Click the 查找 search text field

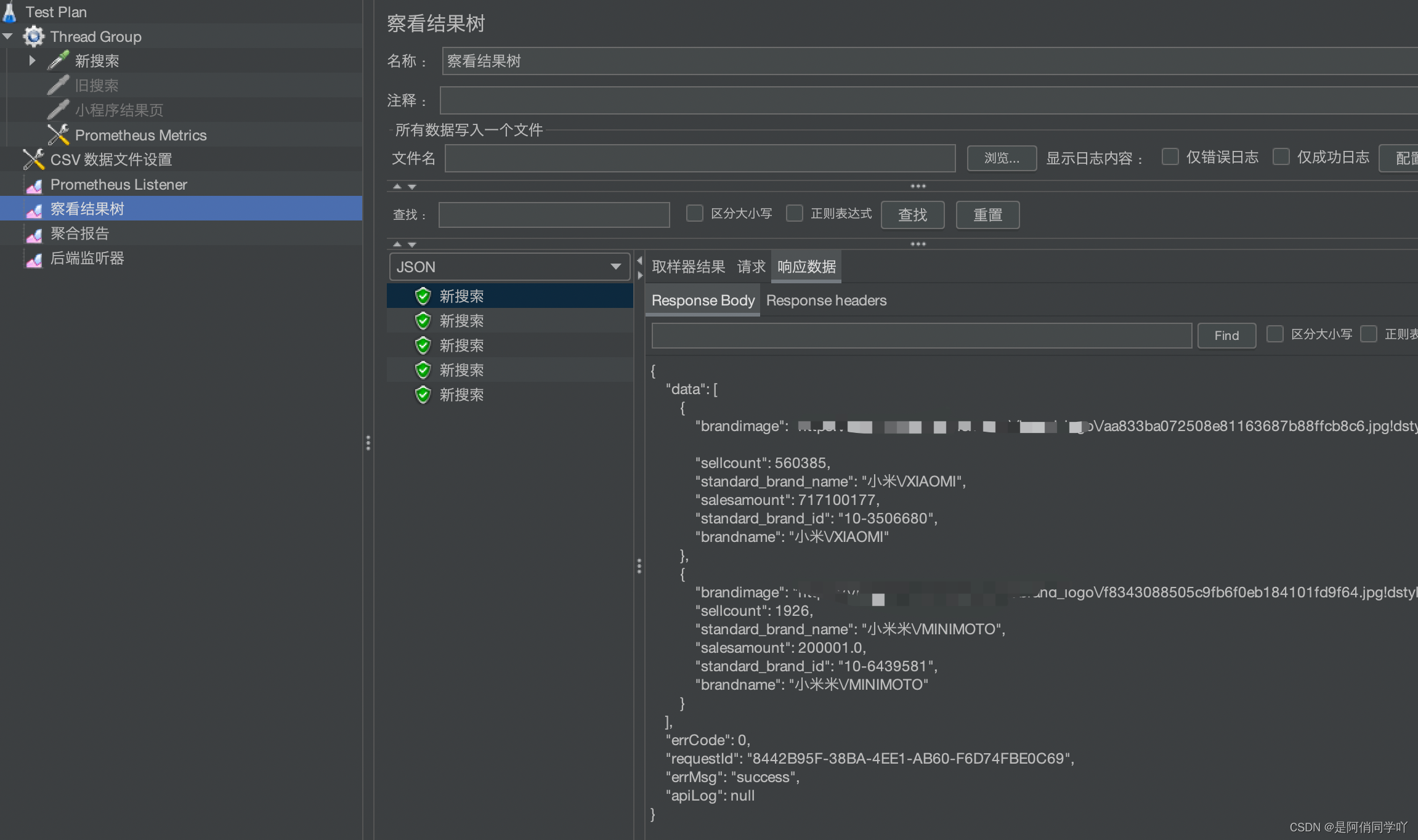[554, 215]
